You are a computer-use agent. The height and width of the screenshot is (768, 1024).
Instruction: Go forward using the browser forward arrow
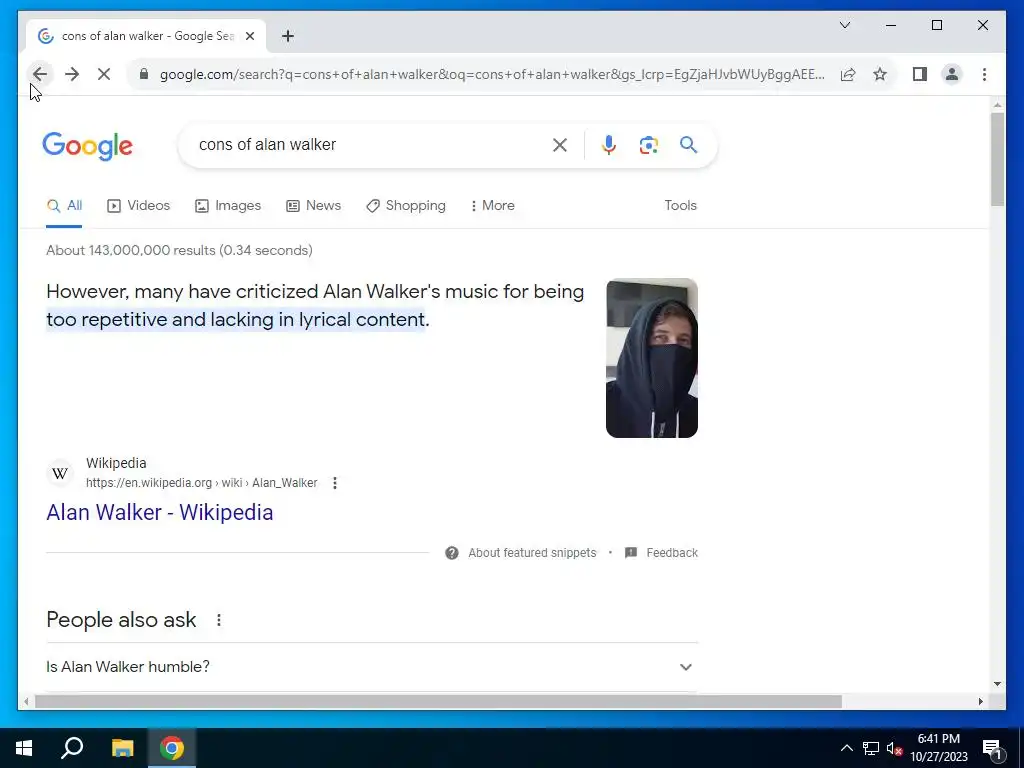tap(72, 74)
